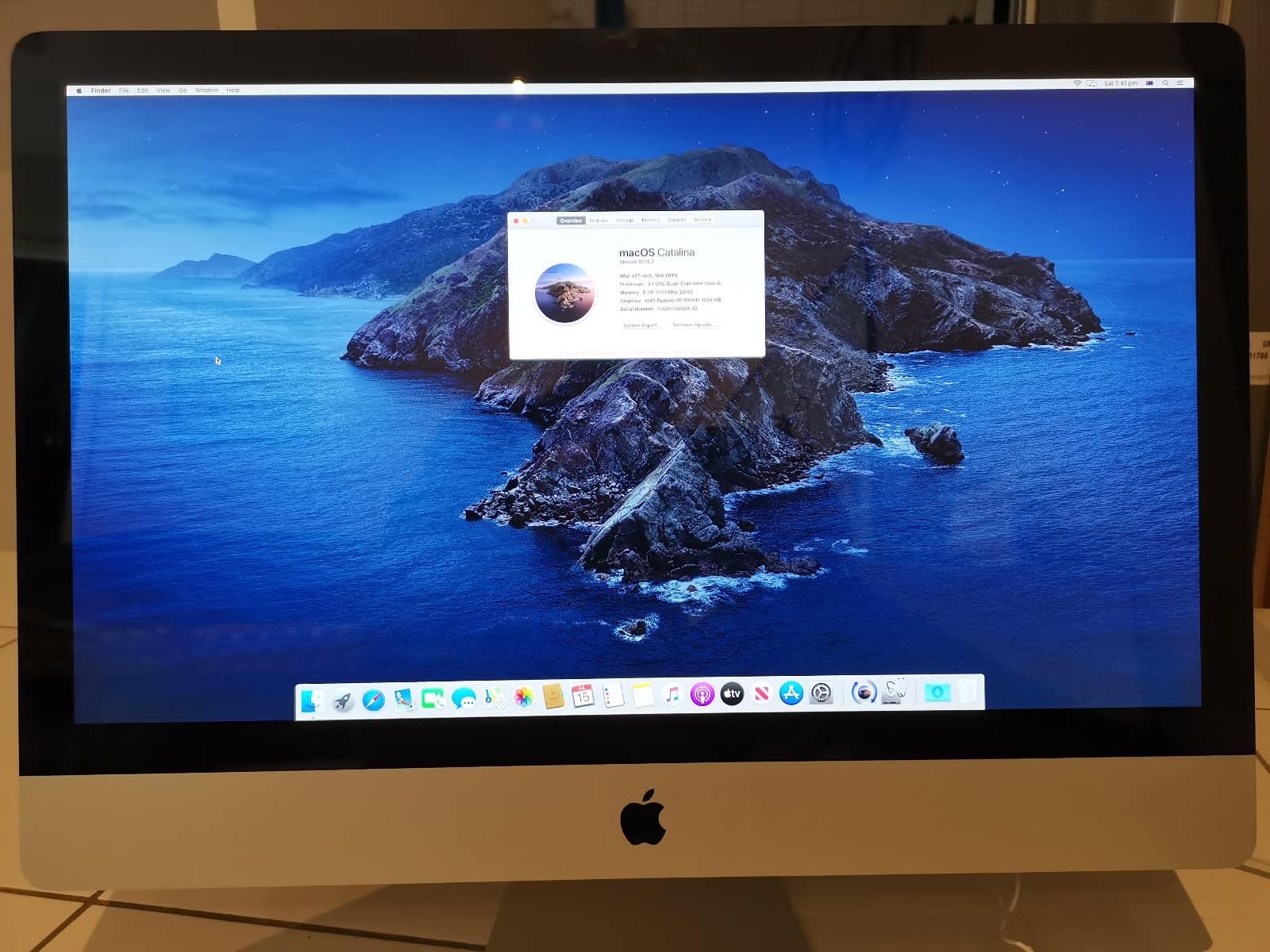Screen dimensions: 1270x952
Task: Open Messages app in the Dock
Action: coord(464,698)
